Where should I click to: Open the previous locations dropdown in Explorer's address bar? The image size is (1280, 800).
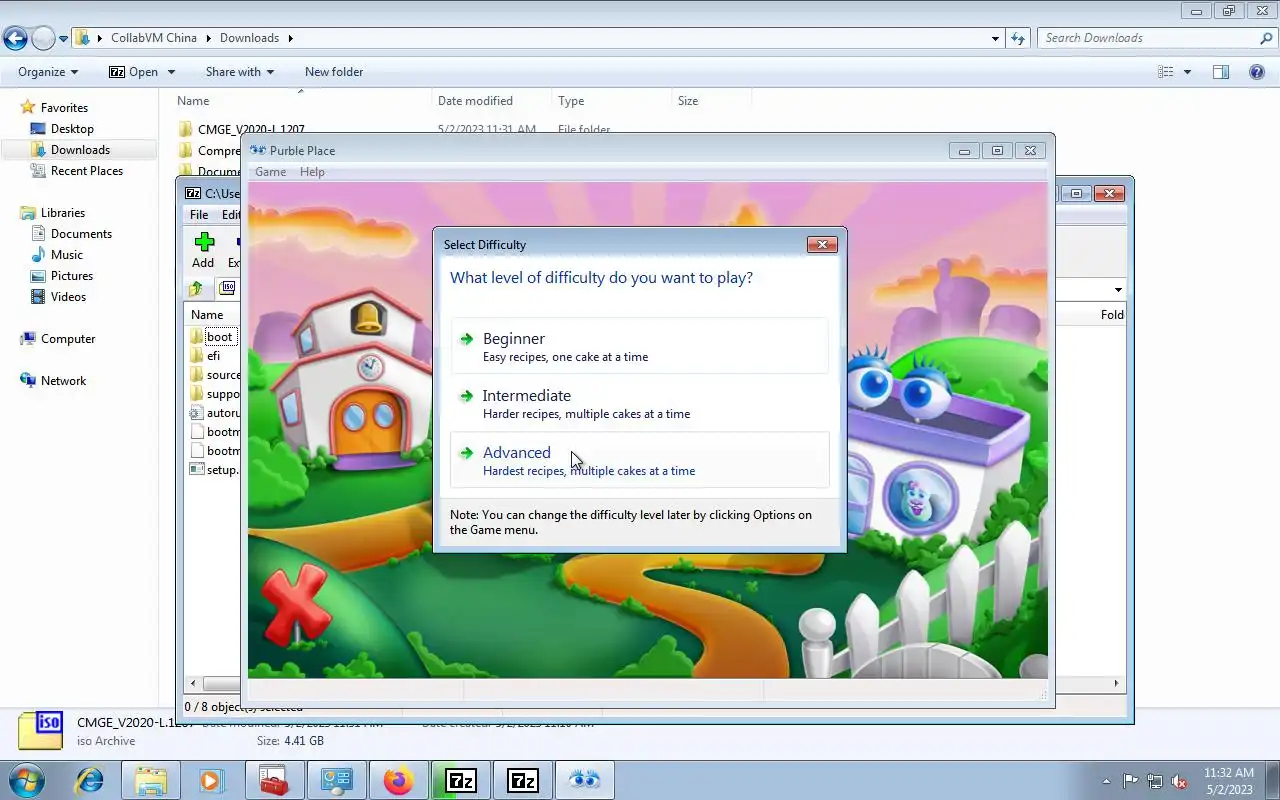[x=995, y=38]
